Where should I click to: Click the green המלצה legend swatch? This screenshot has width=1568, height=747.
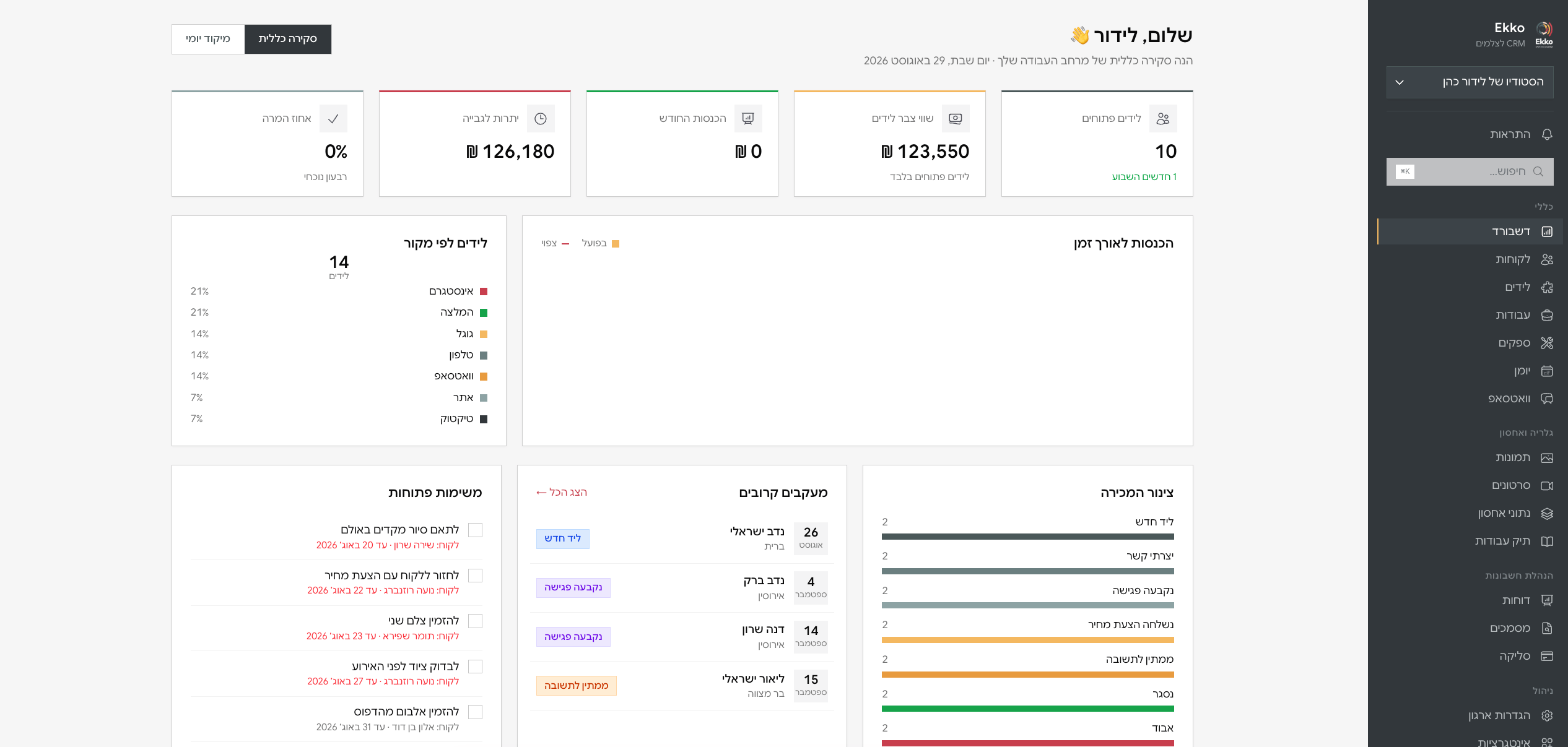click(x=484, y=313)
